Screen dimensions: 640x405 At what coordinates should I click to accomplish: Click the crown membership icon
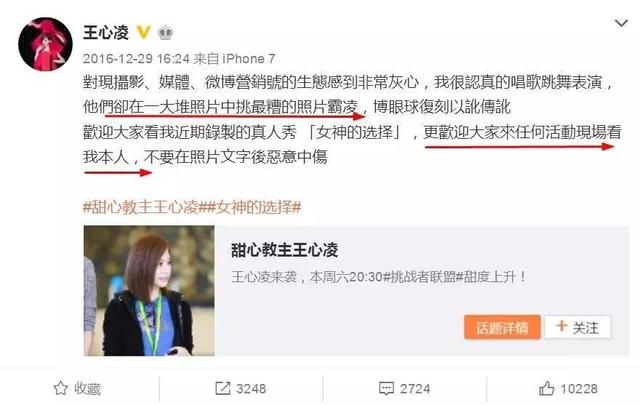point(165,32)
